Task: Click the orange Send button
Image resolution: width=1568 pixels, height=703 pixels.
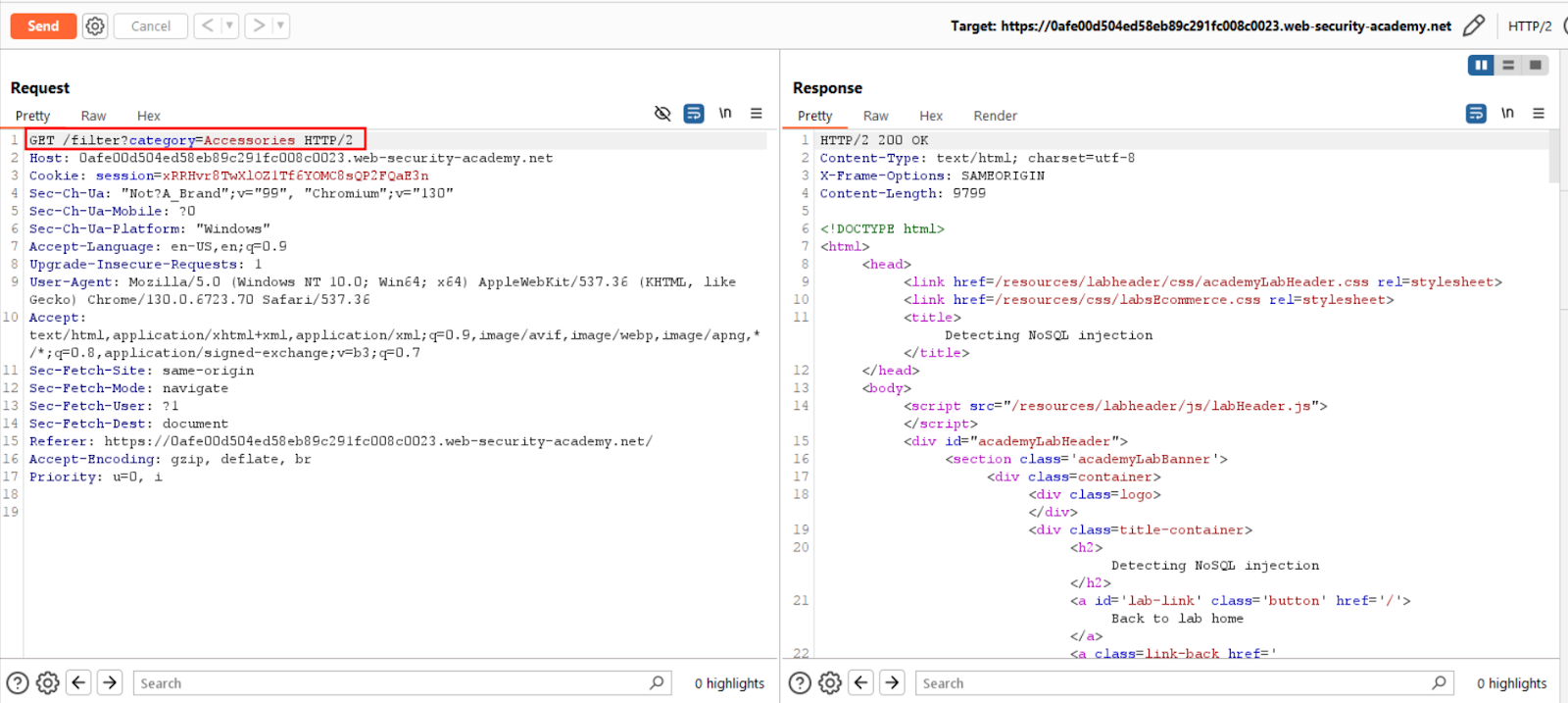Action: click(43, 26)
